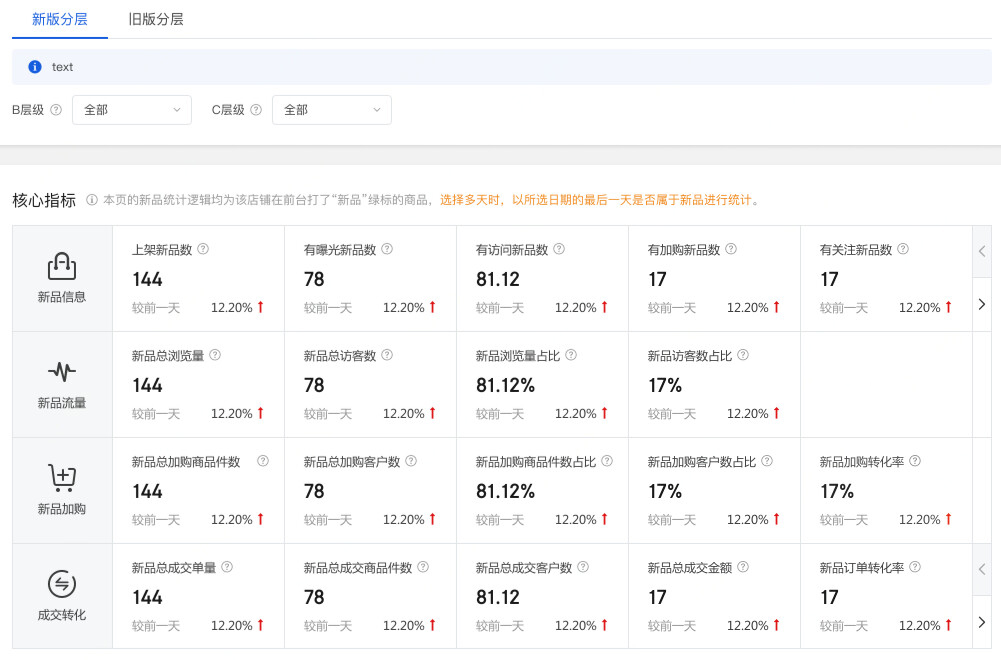Select the 新版分层 tab
The height and width of the screenshot is (660, 1001).
59,19
